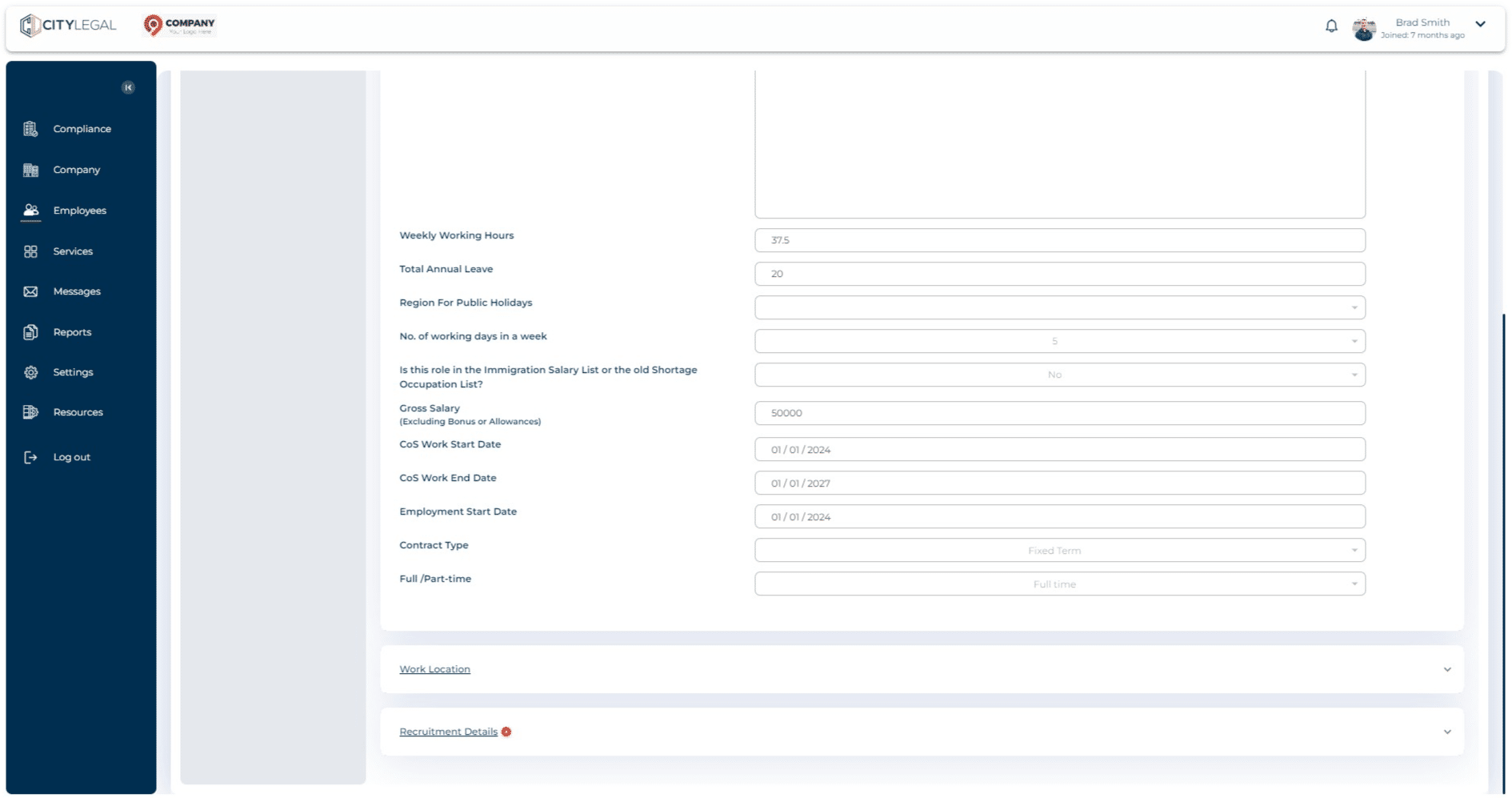Click the Compliance sidebar icon
The height and width of the screenshot is (798, 1512).
30,129
